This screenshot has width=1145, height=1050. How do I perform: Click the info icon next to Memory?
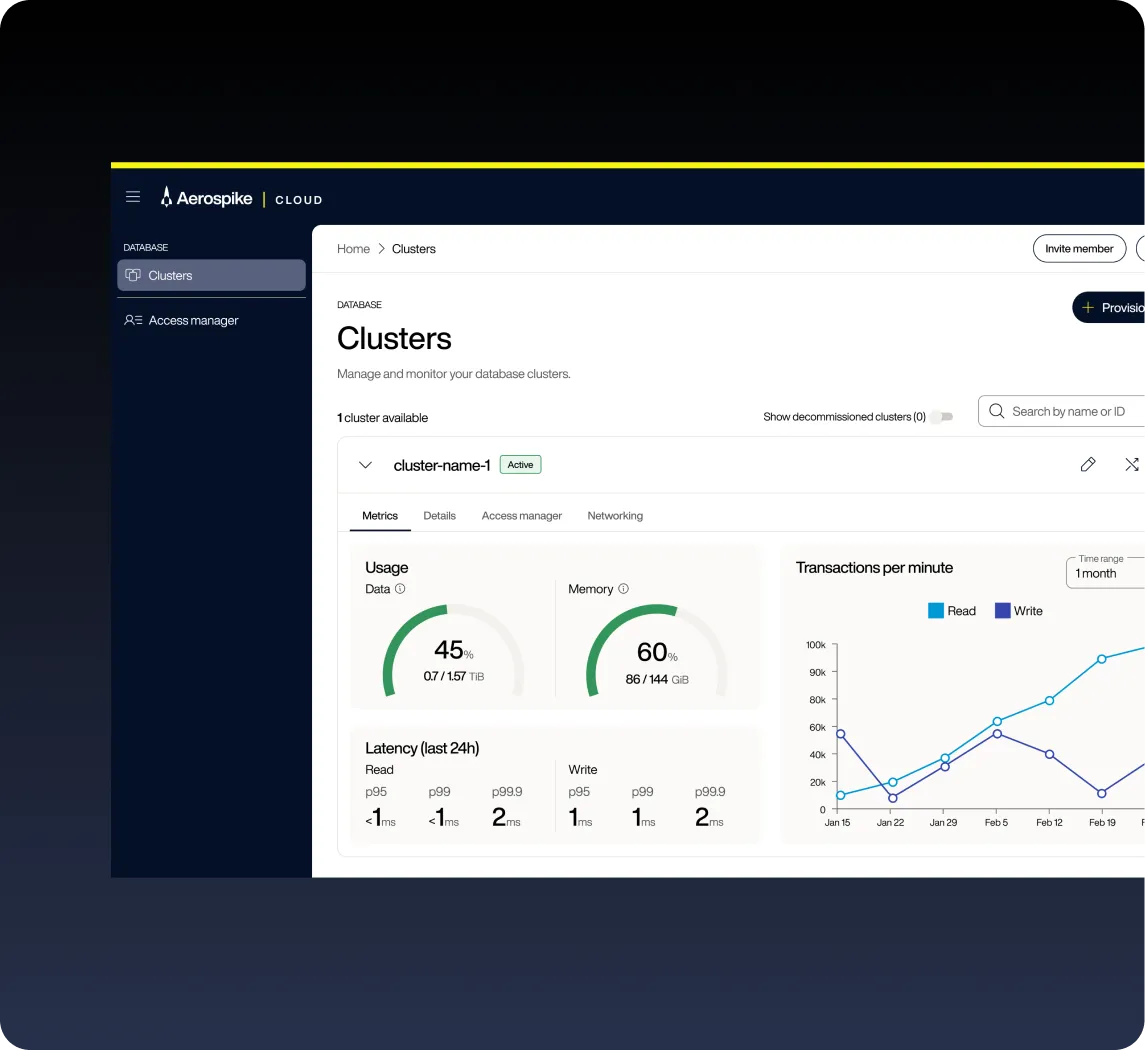[623, 589]
